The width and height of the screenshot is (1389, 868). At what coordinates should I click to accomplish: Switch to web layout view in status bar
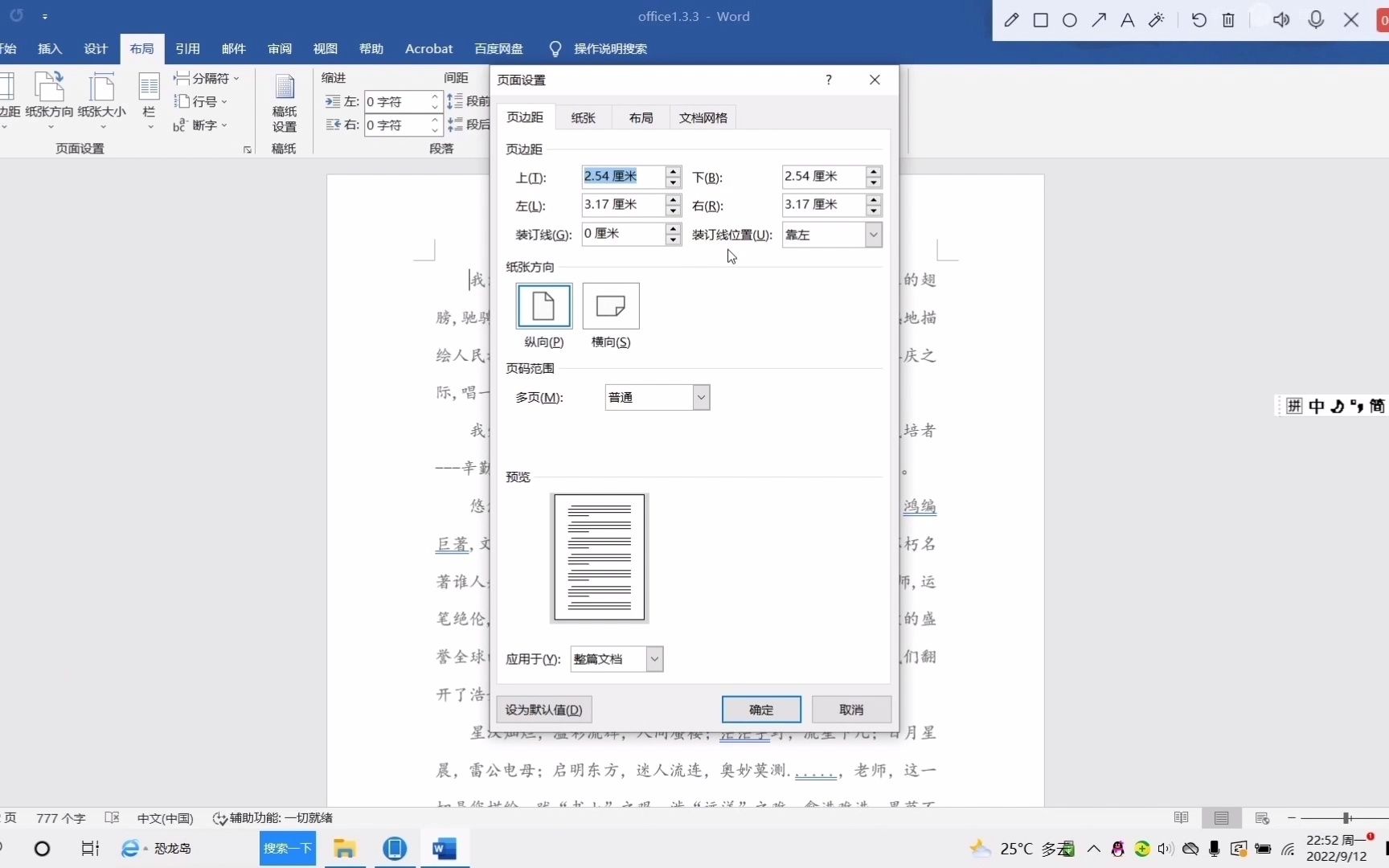(x=1262, y=818)
